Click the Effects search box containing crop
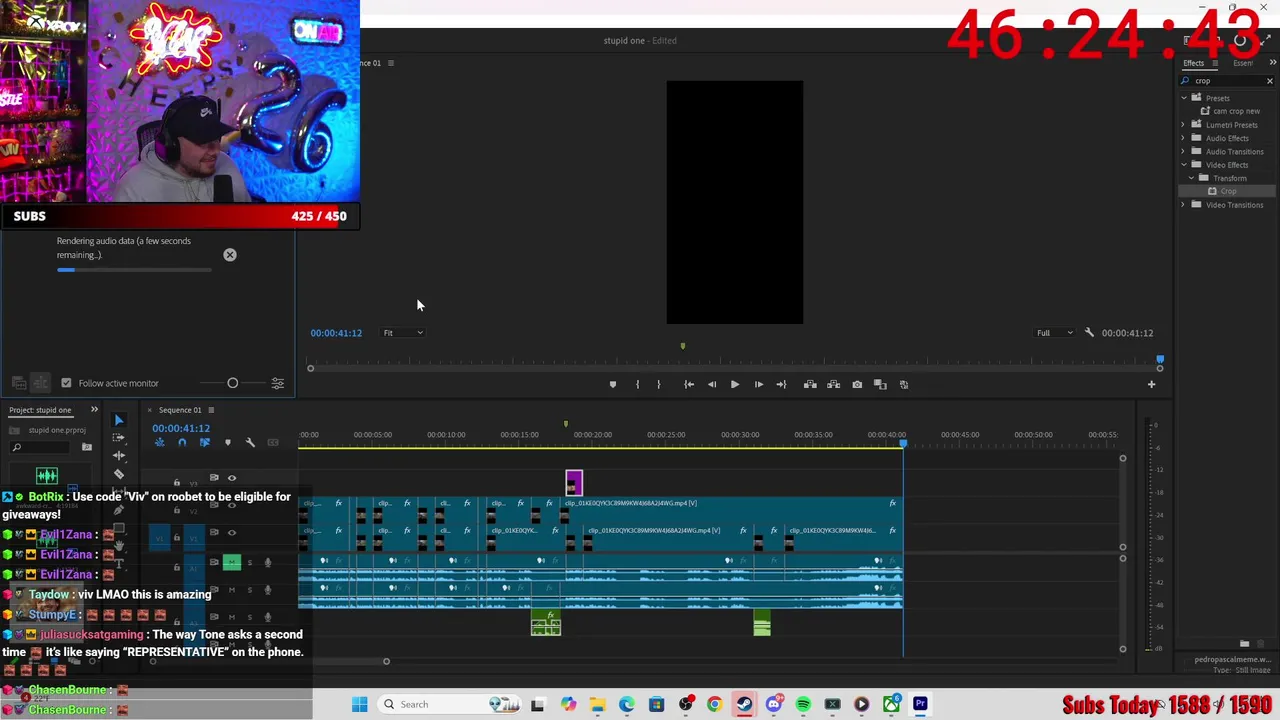 coord(1227,81)
